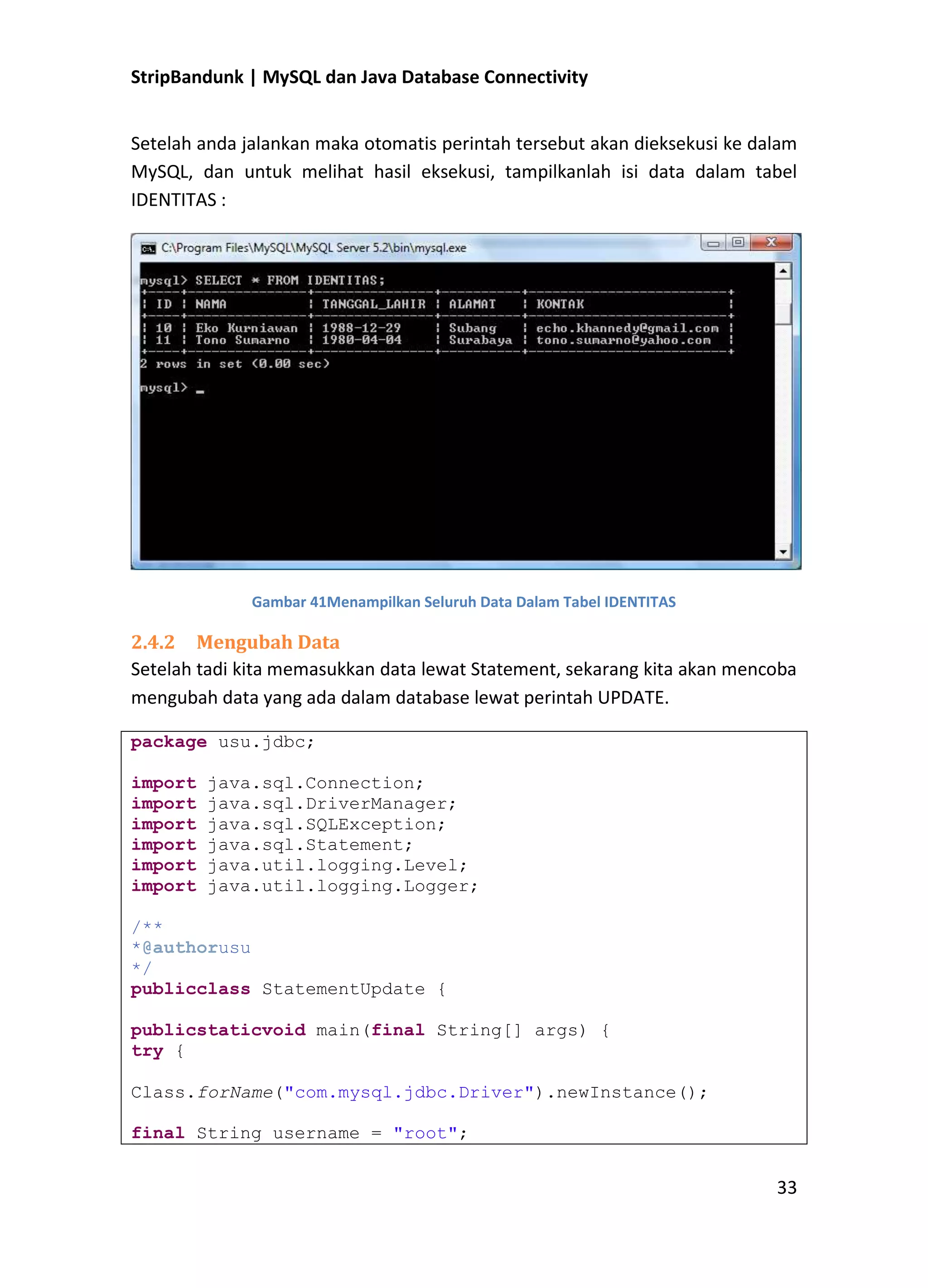Image resolution: width=928 pixels, height=1288 pixels.
Task: Click ID cell '10' in table
Action: (163, 328)
